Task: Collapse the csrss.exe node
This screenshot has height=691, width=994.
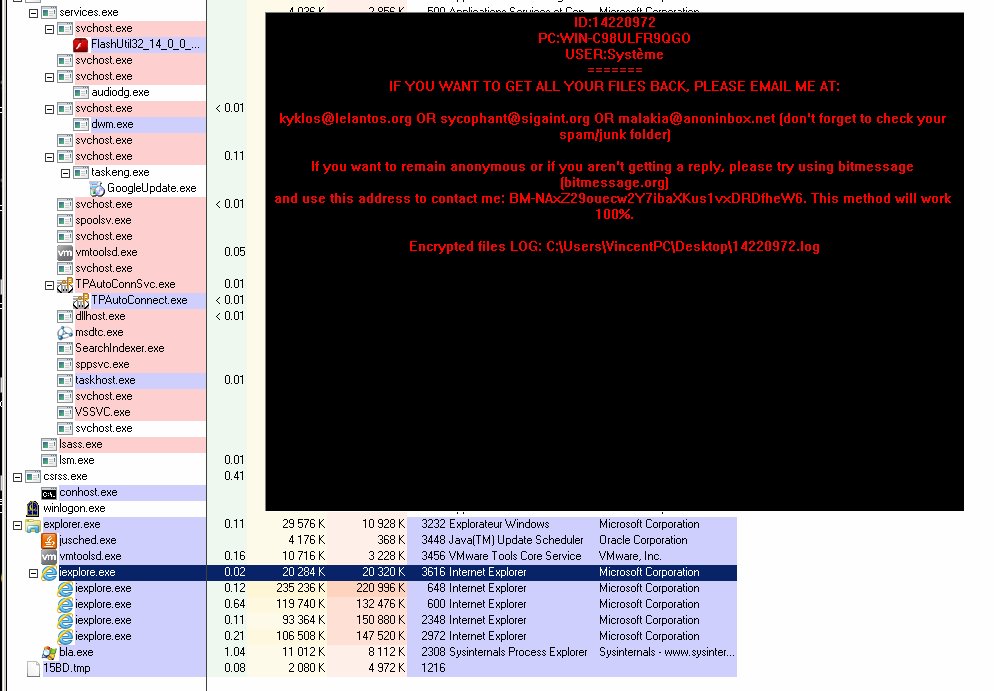Action: [17, 477]
